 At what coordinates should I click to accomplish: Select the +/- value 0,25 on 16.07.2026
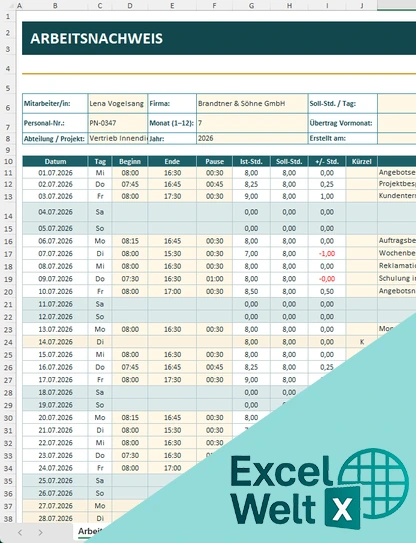tap(327, 367)
